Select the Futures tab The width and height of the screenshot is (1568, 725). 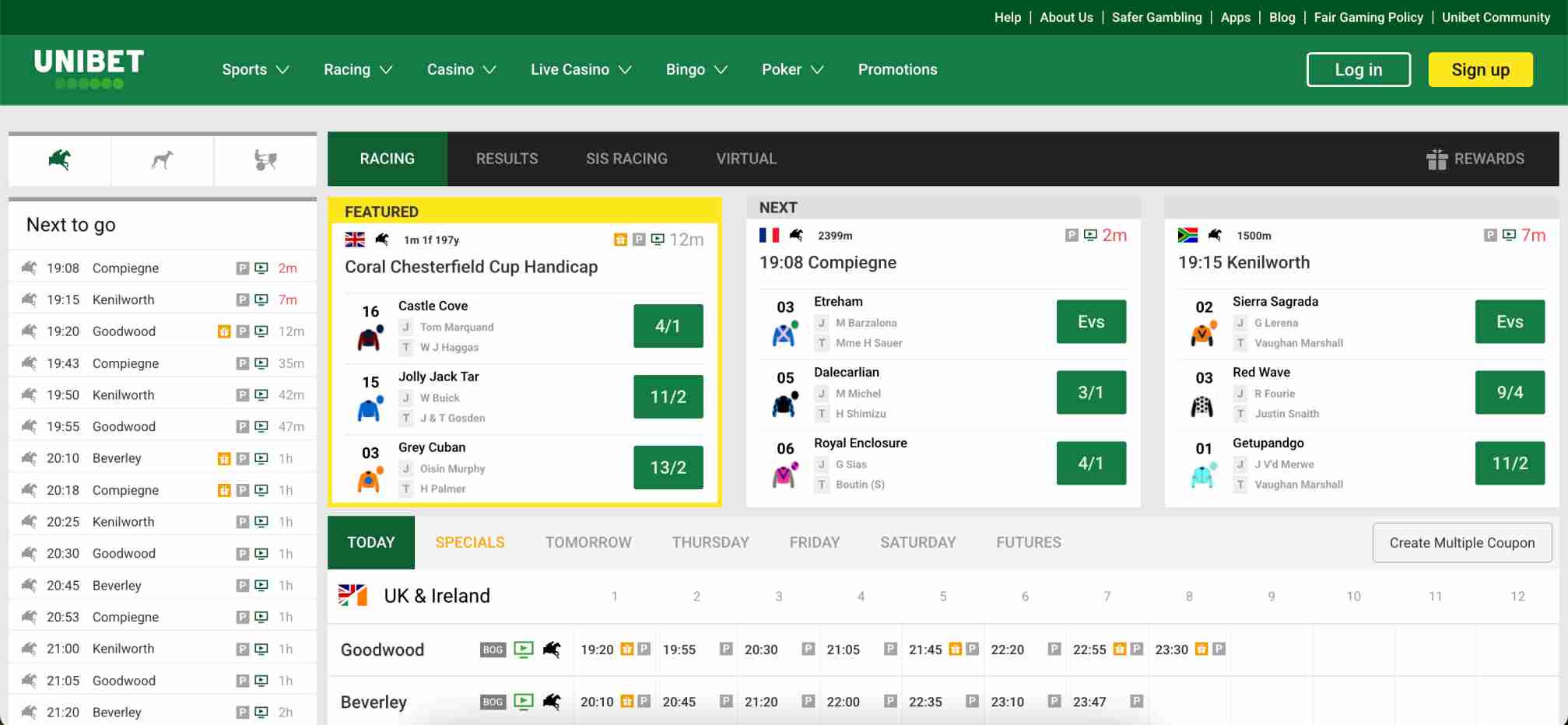pos(1029,542)
